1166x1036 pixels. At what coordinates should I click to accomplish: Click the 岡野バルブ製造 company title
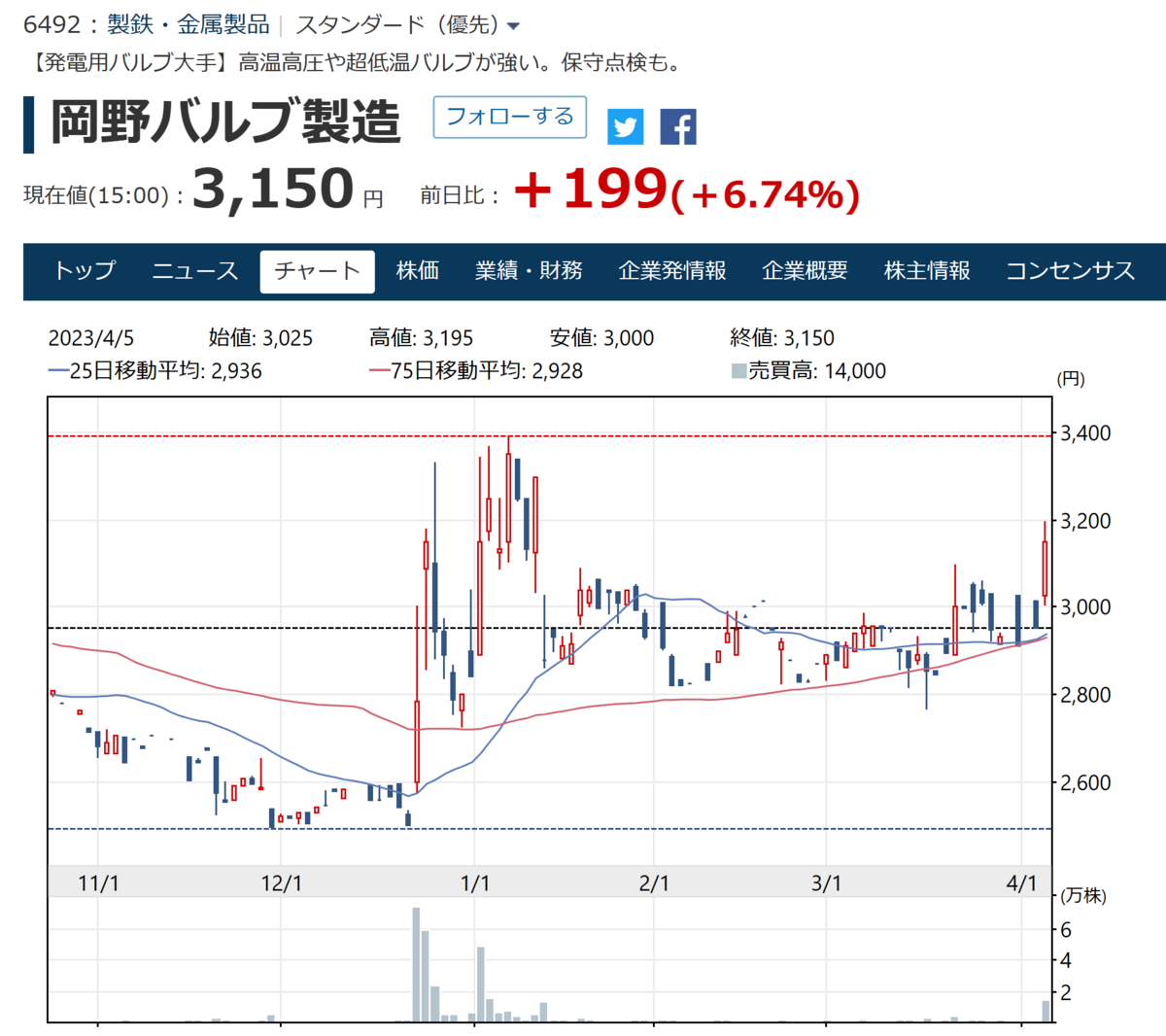tap(225, 123)
